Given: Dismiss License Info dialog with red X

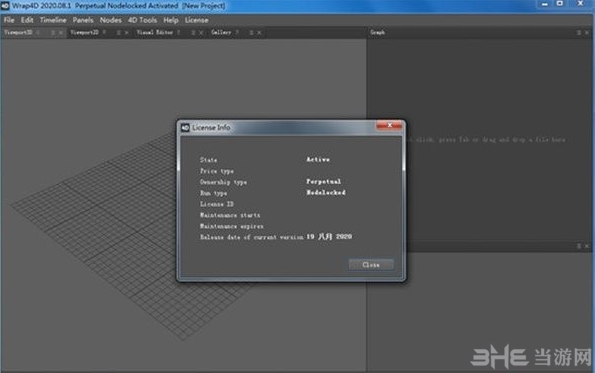Looking at the screenshot, I should pos(389,125).
